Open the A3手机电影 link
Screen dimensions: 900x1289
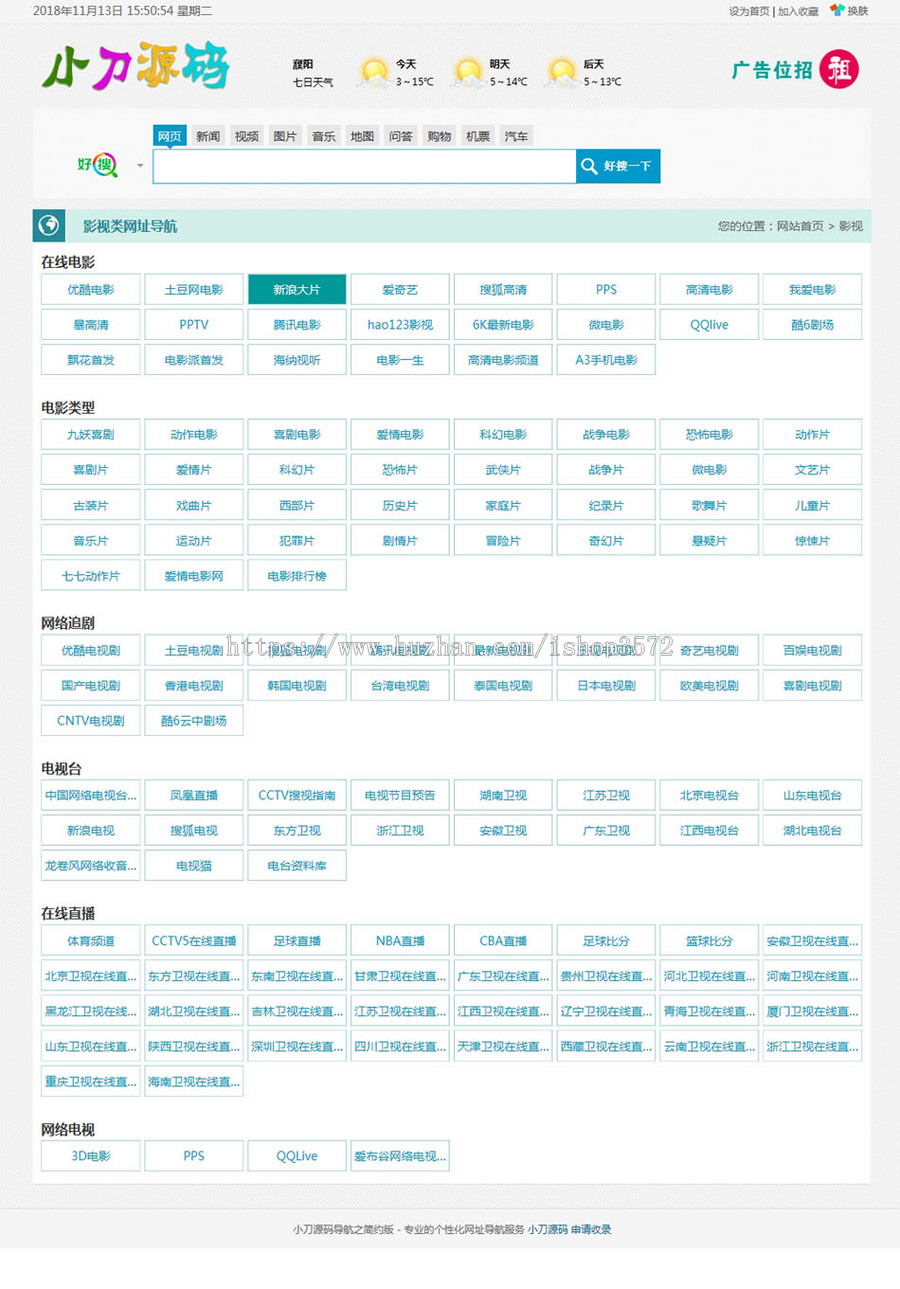(606, 360)
